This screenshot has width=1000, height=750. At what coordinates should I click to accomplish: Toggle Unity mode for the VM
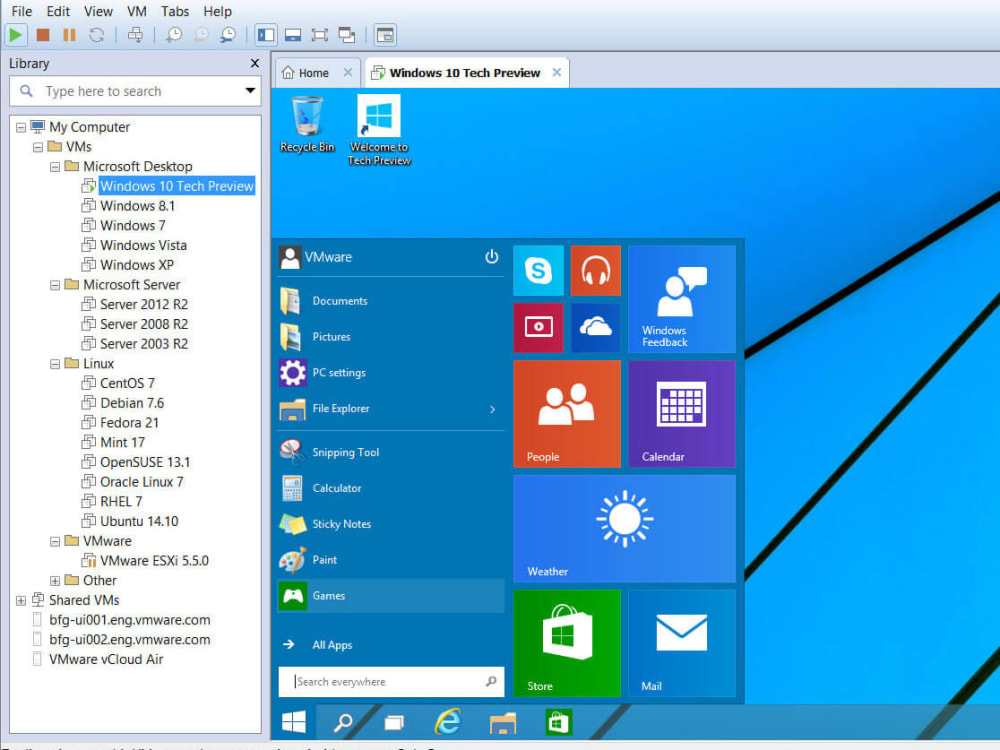click(346, 34)
